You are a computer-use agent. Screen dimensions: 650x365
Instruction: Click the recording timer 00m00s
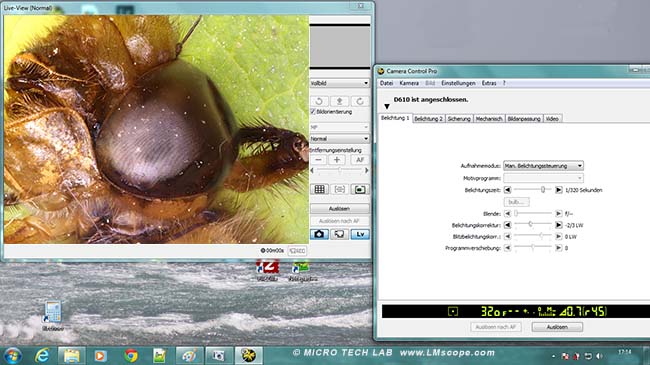pos(272,251)
